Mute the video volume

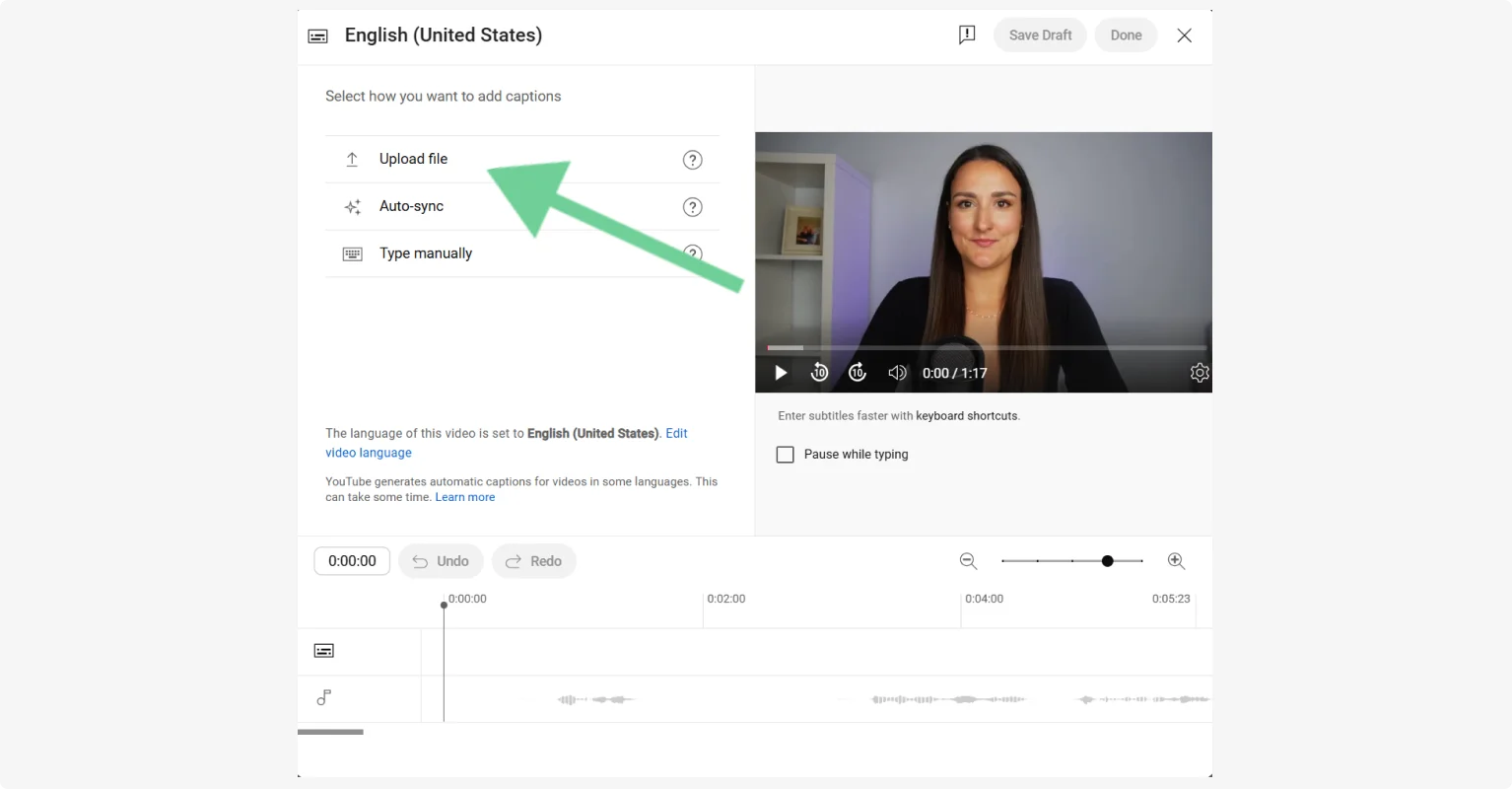click(897, 373)
